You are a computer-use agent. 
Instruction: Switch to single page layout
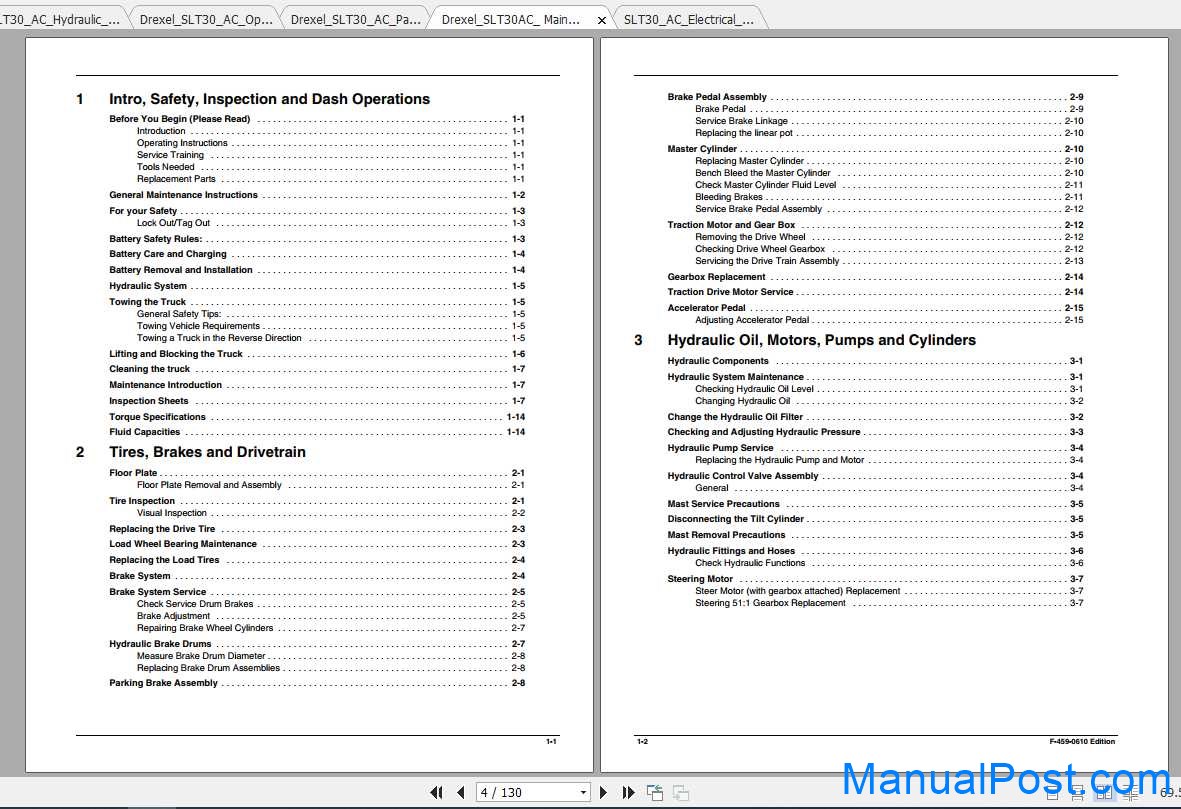[1053, 793]
